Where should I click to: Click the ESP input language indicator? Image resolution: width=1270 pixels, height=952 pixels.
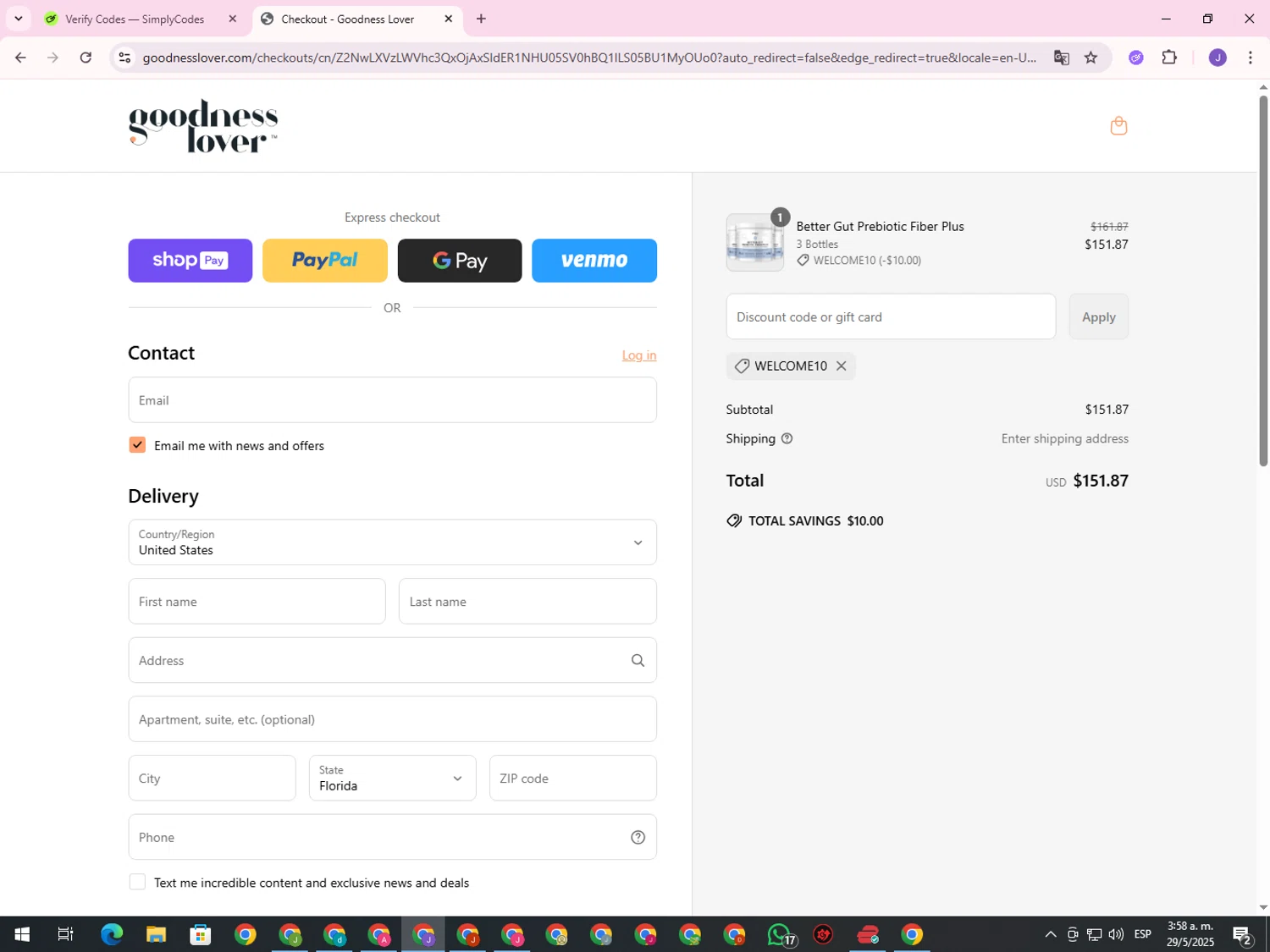[1142, 934]
